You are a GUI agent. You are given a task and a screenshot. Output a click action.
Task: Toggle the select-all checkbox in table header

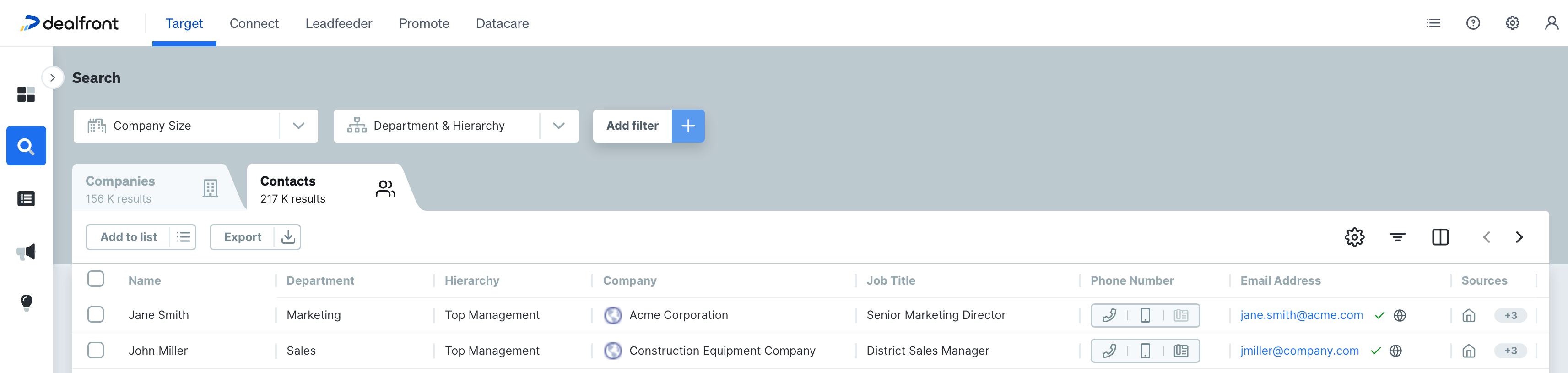(x=96, y=279)
